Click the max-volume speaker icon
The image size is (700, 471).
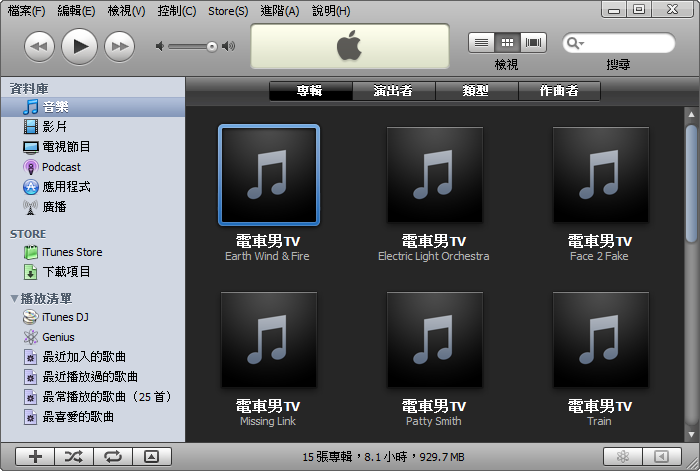229,46
